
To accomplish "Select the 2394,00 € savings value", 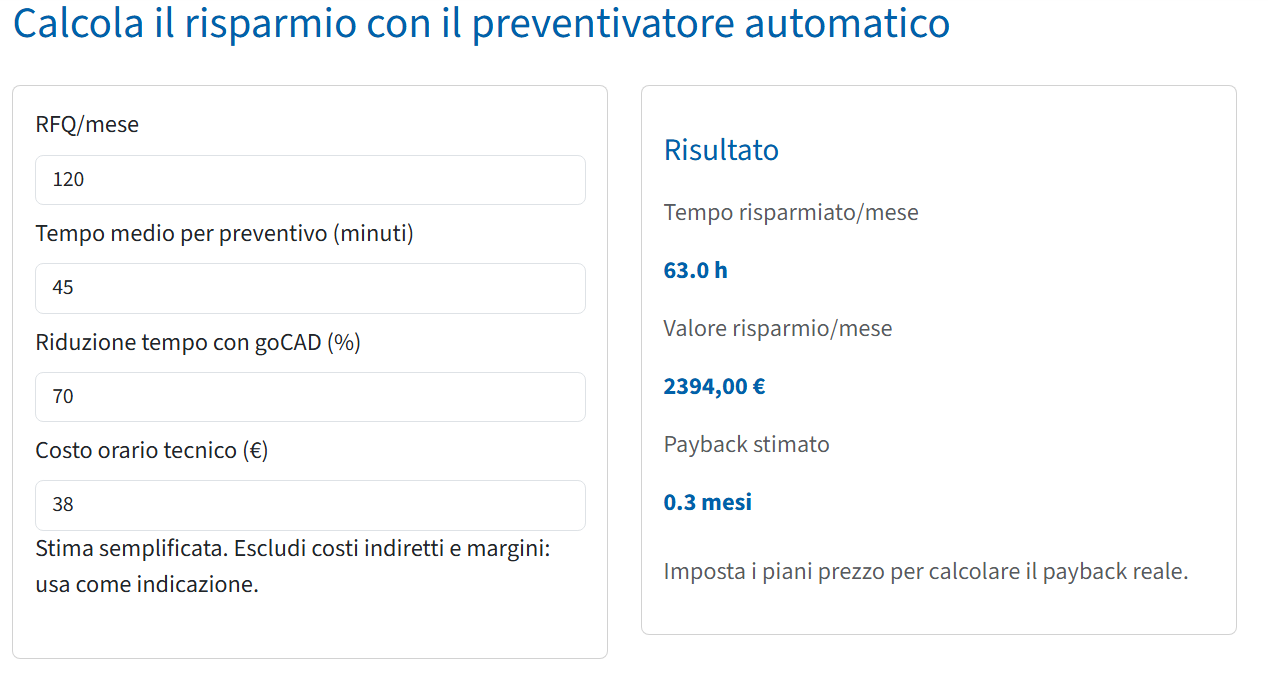I will 714,386.
